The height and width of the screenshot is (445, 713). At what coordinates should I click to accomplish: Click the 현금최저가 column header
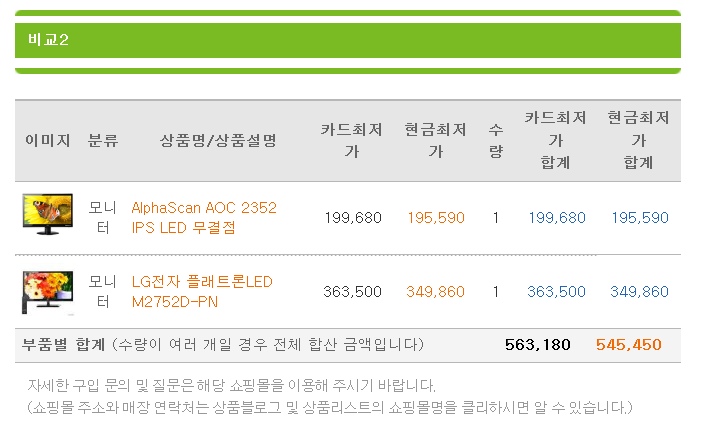click(x=436, y=140)
